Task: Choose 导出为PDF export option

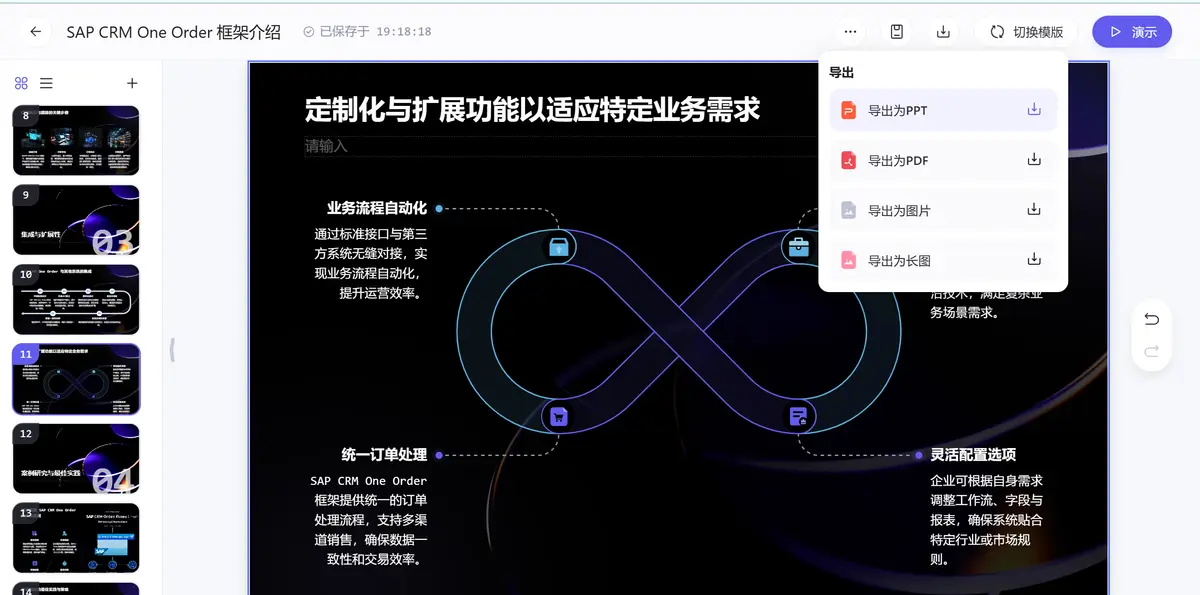Action: pyautogui.click(x=943, y=160)
